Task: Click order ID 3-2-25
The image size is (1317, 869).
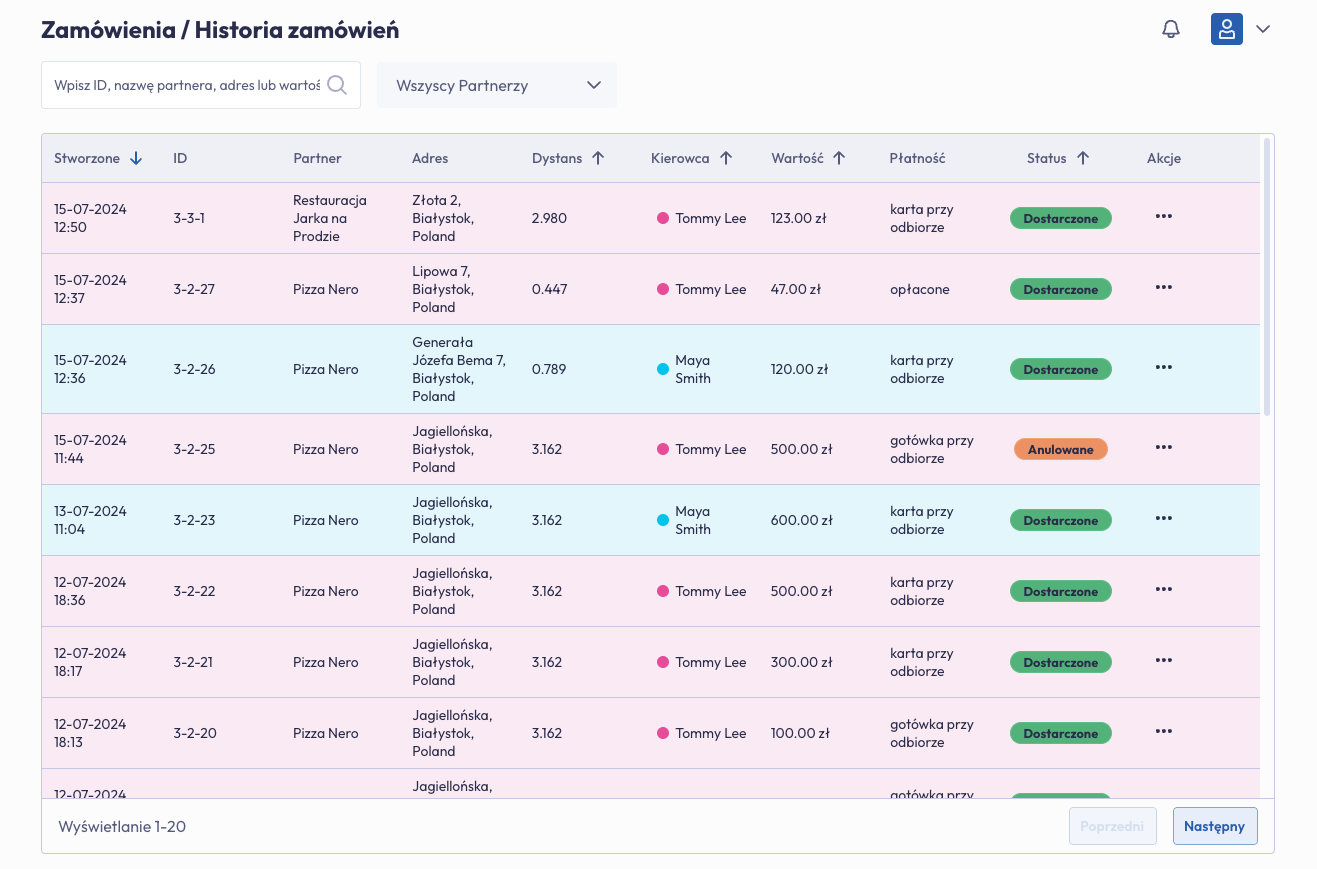Action: (x=194, y=449)
